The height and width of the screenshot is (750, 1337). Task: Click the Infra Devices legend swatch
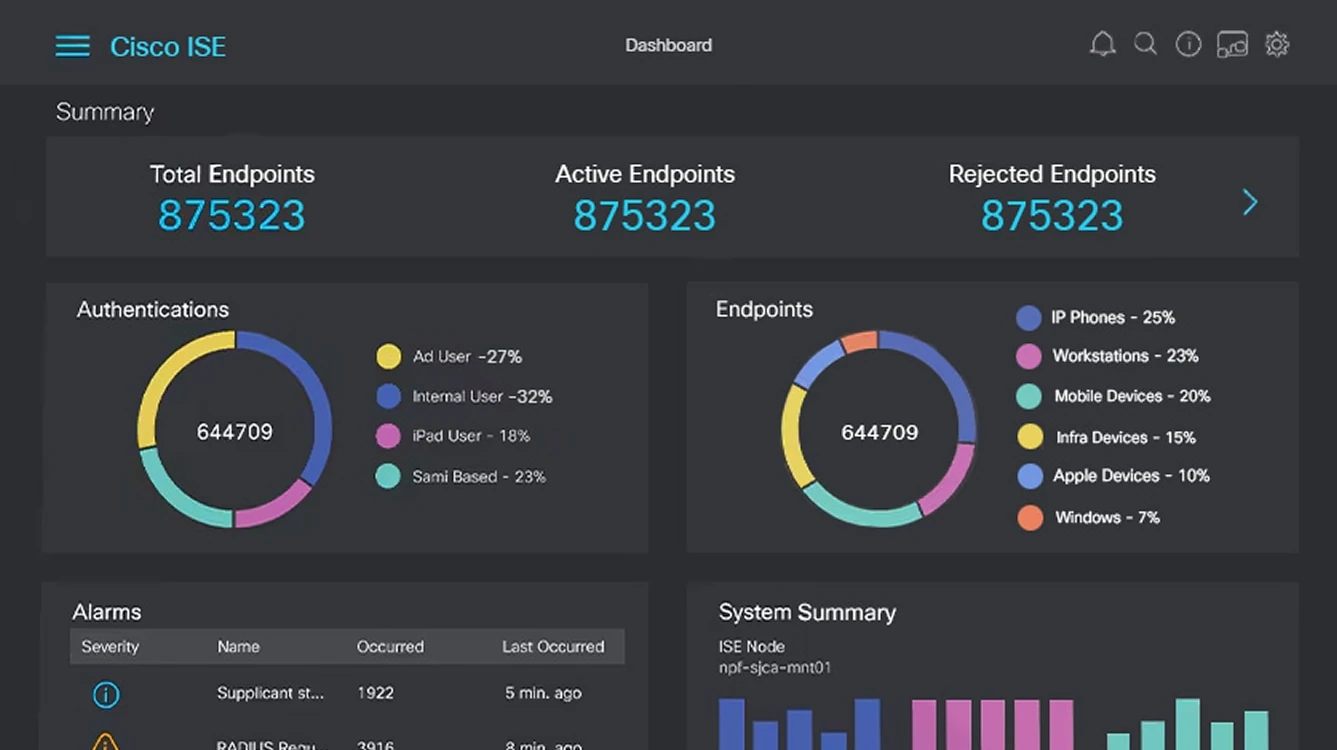[1030, 437]
